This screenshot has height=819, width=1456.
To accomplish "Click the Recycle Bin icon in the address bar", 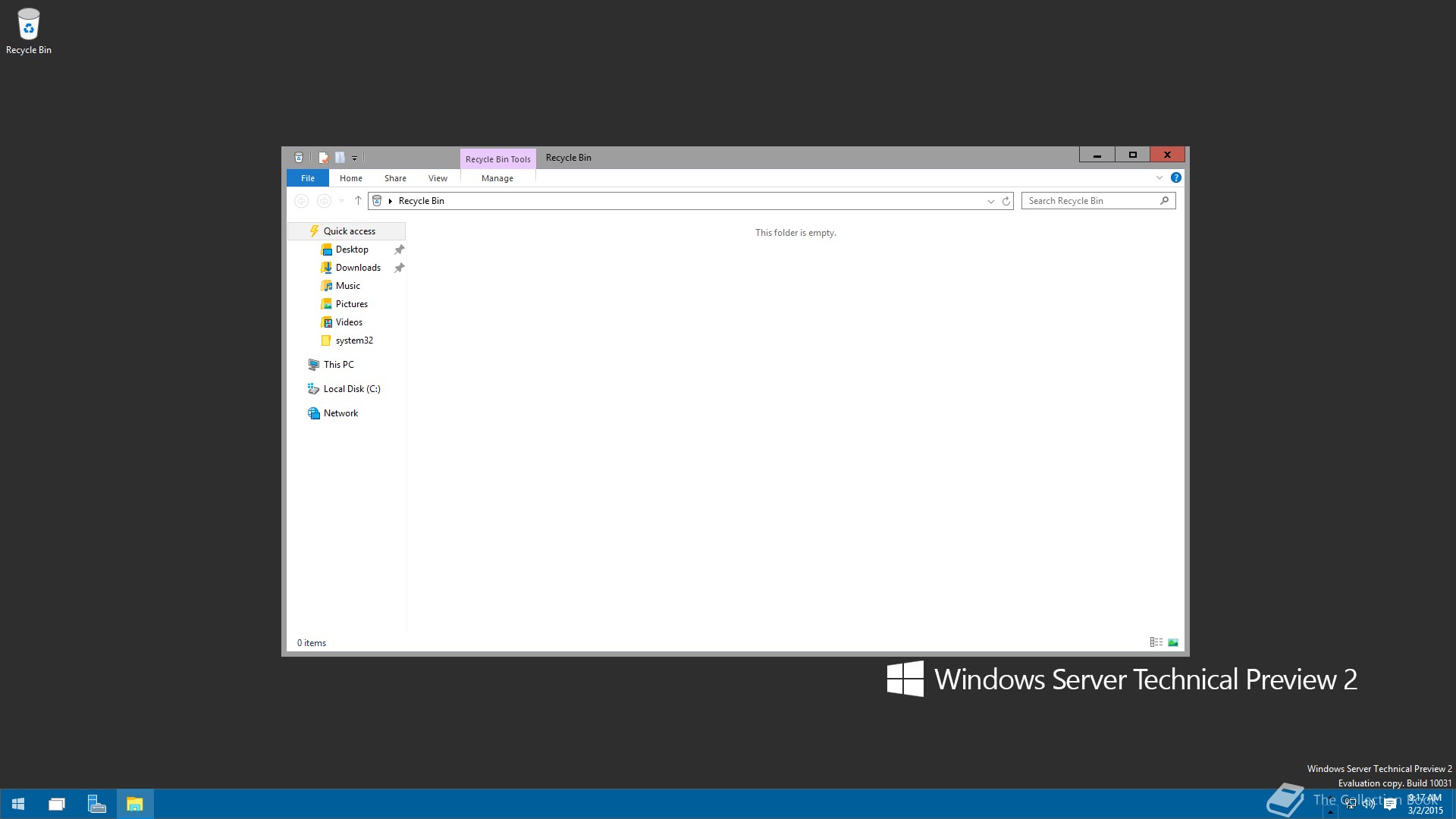I will pos(377,201).
